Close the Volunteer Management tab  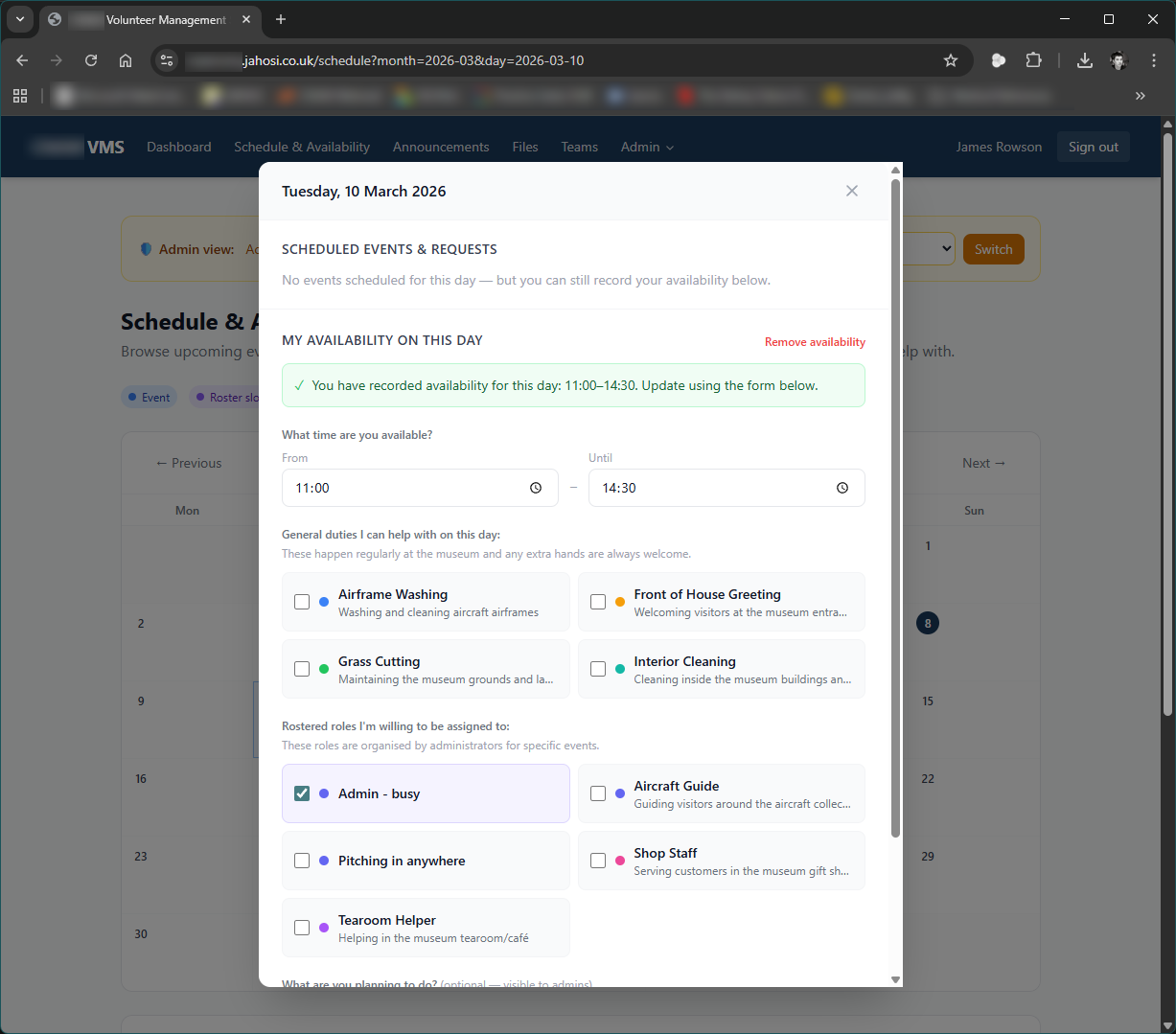point(246,19)
